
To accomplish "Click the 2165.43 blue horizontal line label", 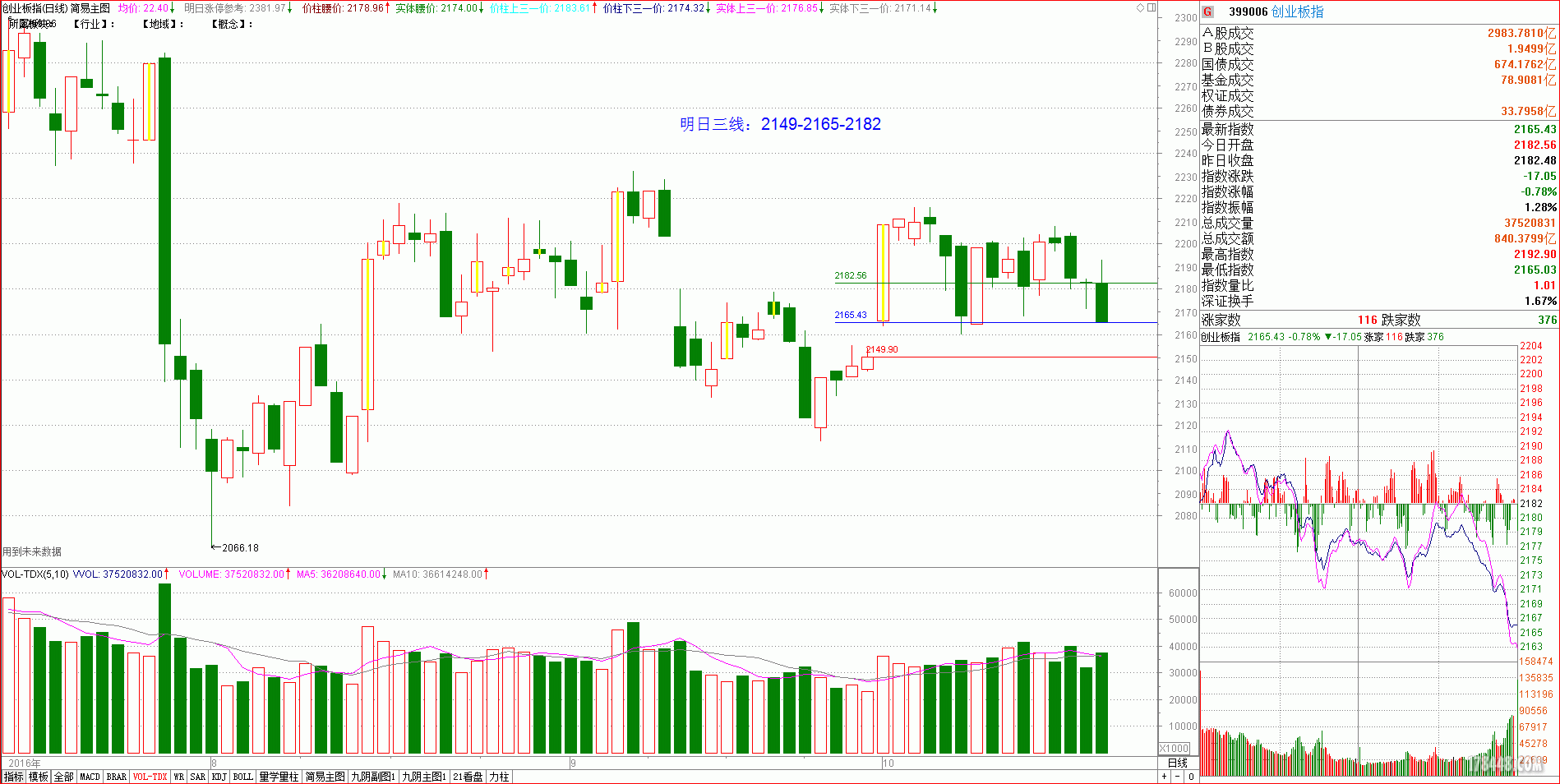I will point(850,315).
